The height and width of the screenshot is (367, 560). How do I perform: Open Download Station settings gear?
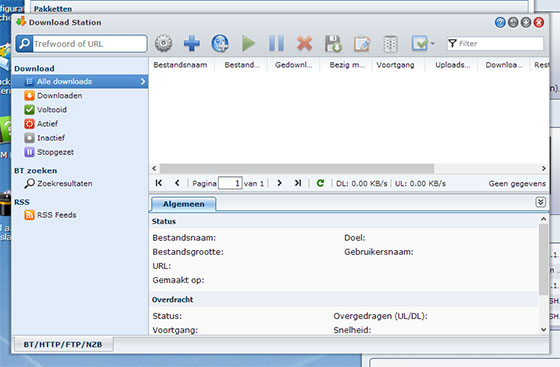164,44
